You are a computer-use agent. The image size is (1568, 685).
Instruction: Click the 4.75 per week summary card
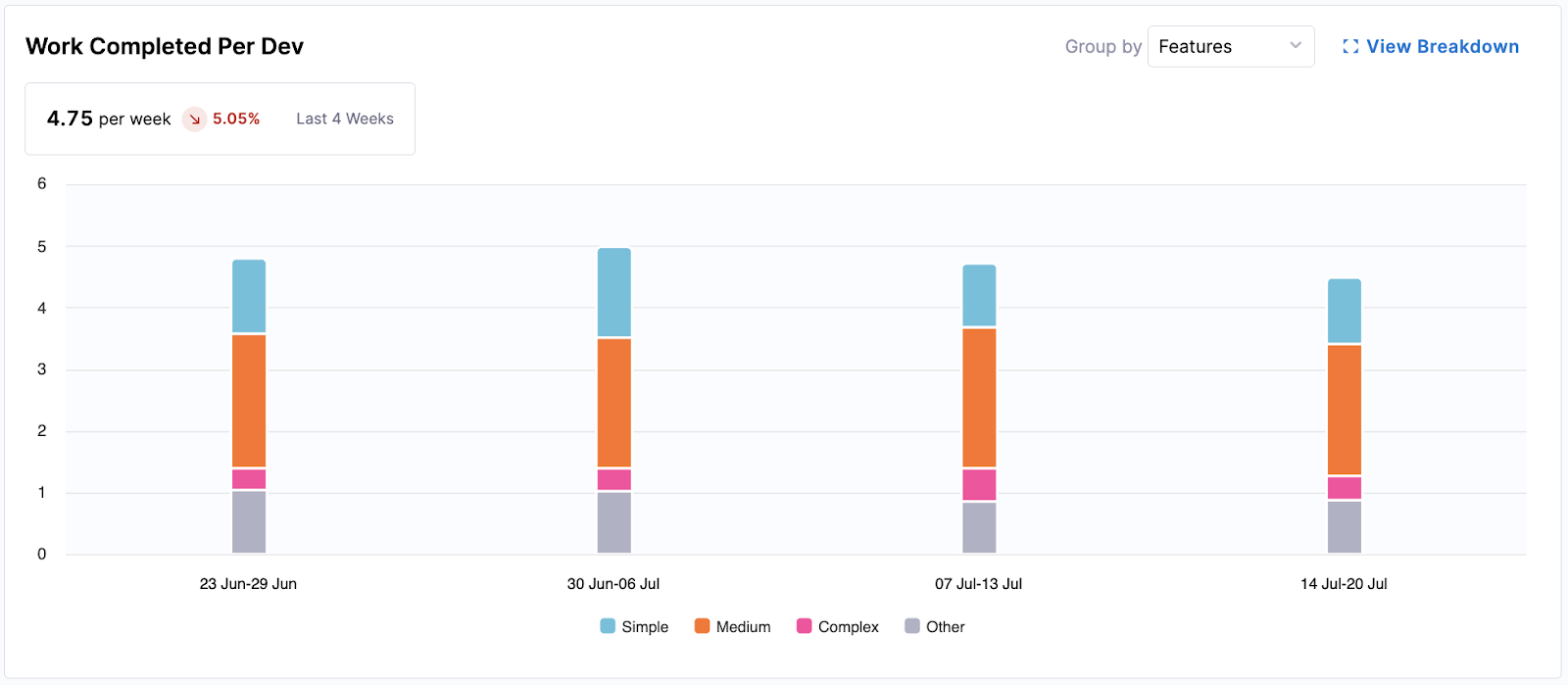(x=220, y=119)
